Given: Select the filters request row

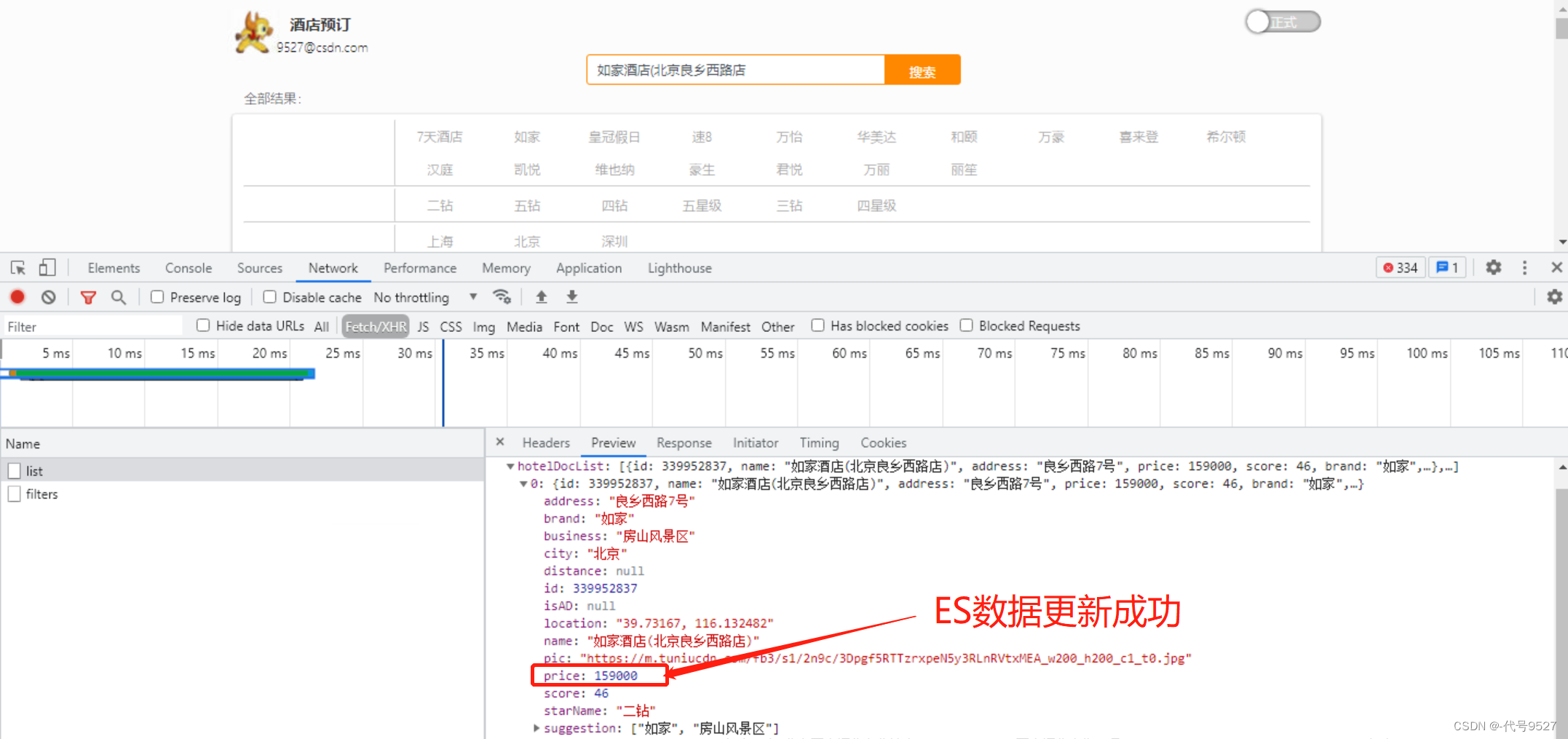Looking at the screenshot, I should coord(242,494).
